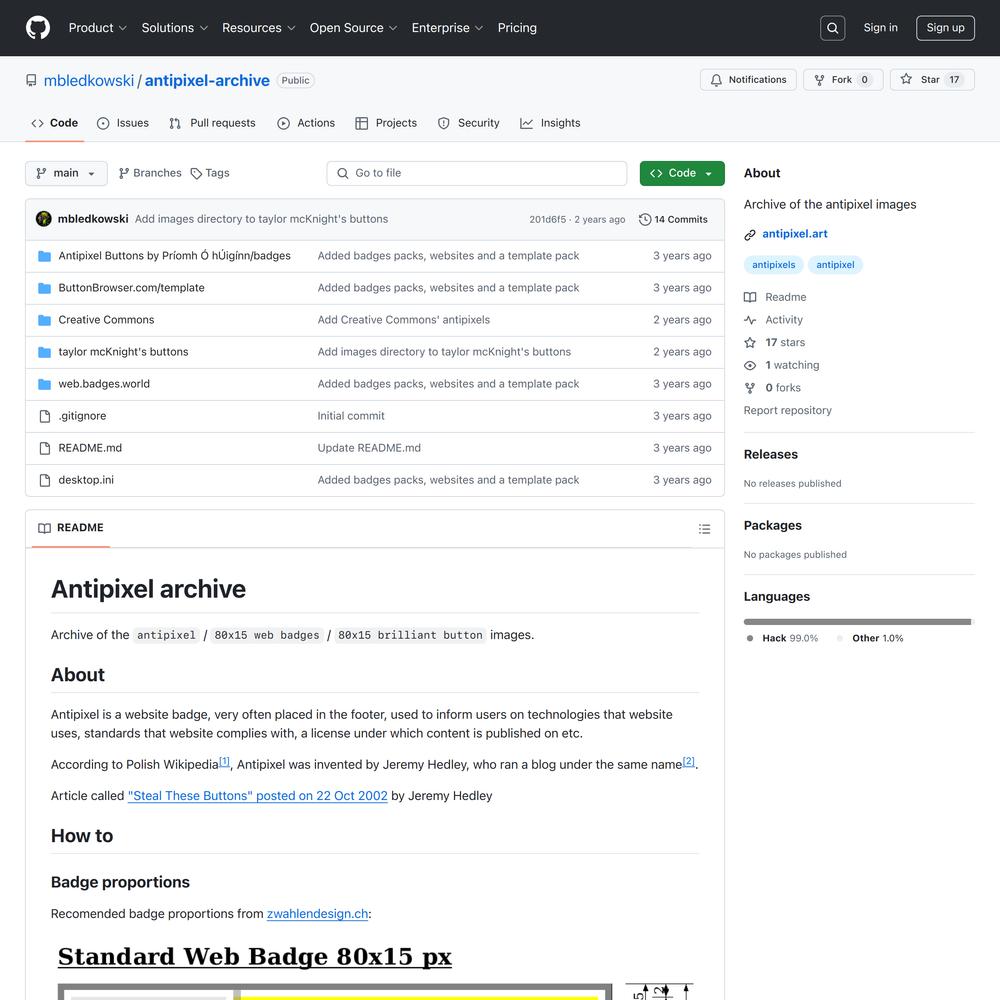1000x1000 pixels.
Task: Click the ButtonBrowser.com folder icon
Action: click(45, 288)
